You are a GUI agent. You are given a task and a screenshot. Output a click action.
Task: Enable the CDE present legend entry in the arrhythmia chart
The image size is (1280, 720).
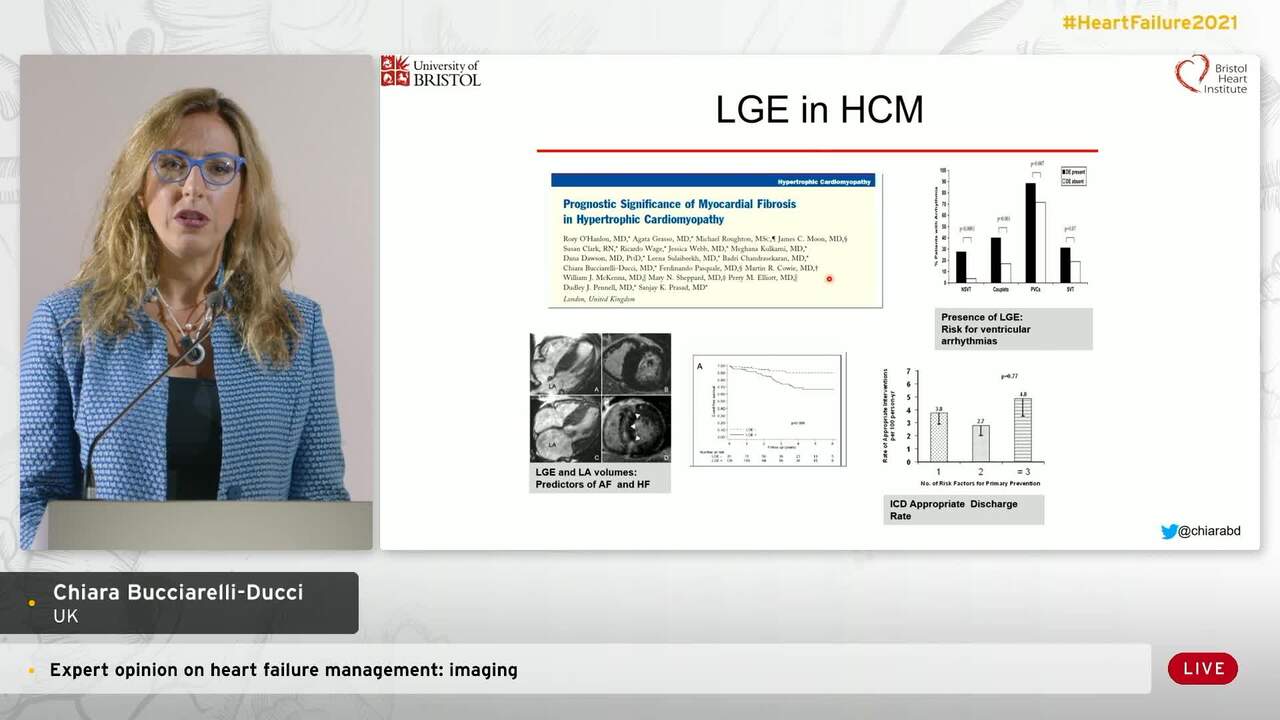point(1074,172)
